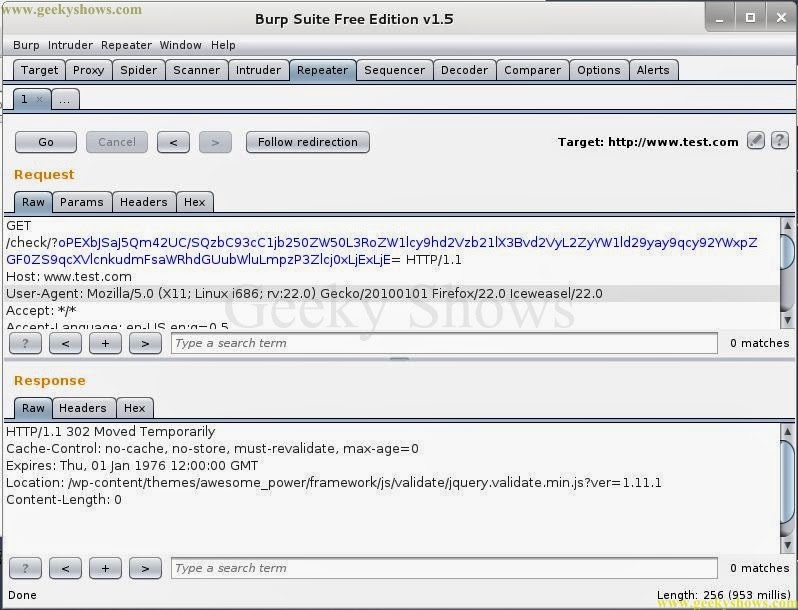Image resolution: width=798 pixels, height=610 pixels.
Task: Select Repeater sub-tab 1
Action: coord(24,99)
